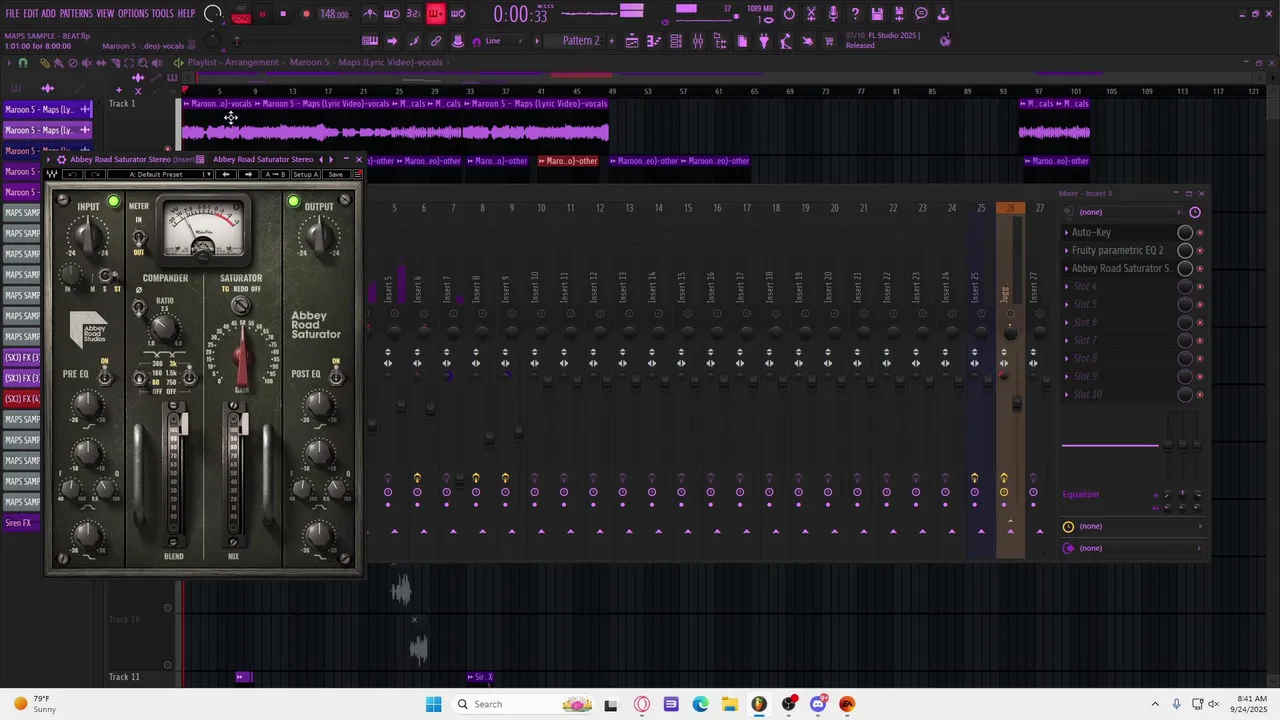The image size is (1280, 720).
Task: Open the FILE menu
Action: pyautogui.click(x=12, y=14)
